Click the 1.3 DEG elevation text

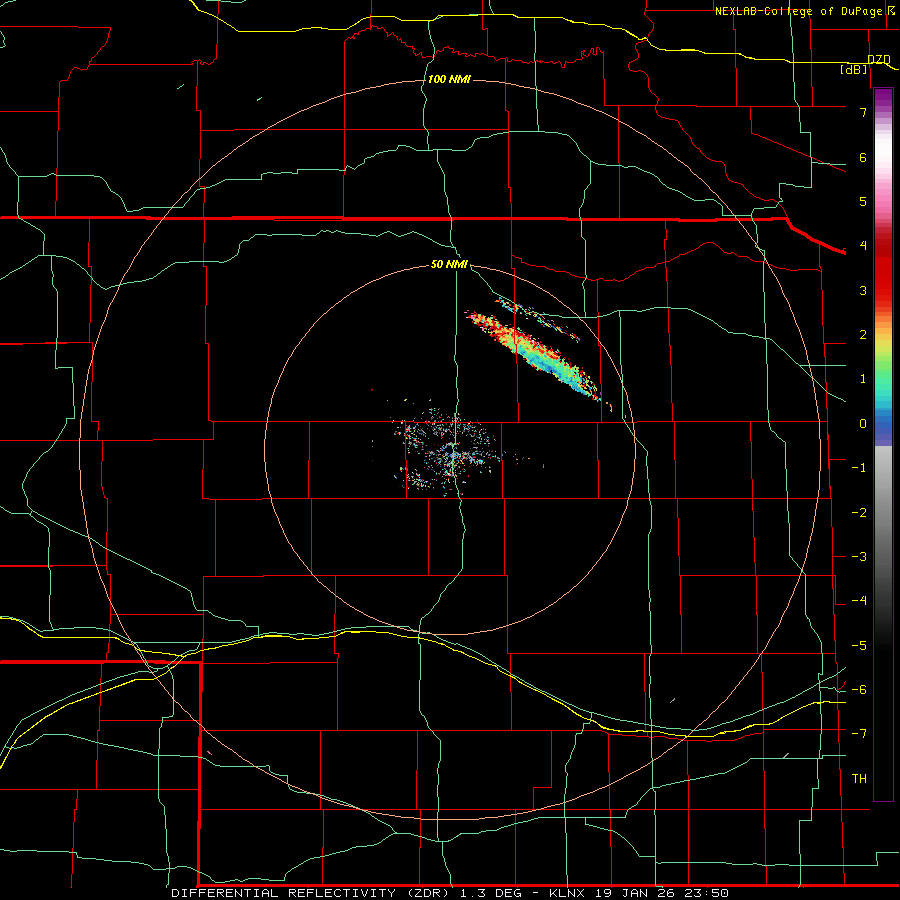(491, 893)
